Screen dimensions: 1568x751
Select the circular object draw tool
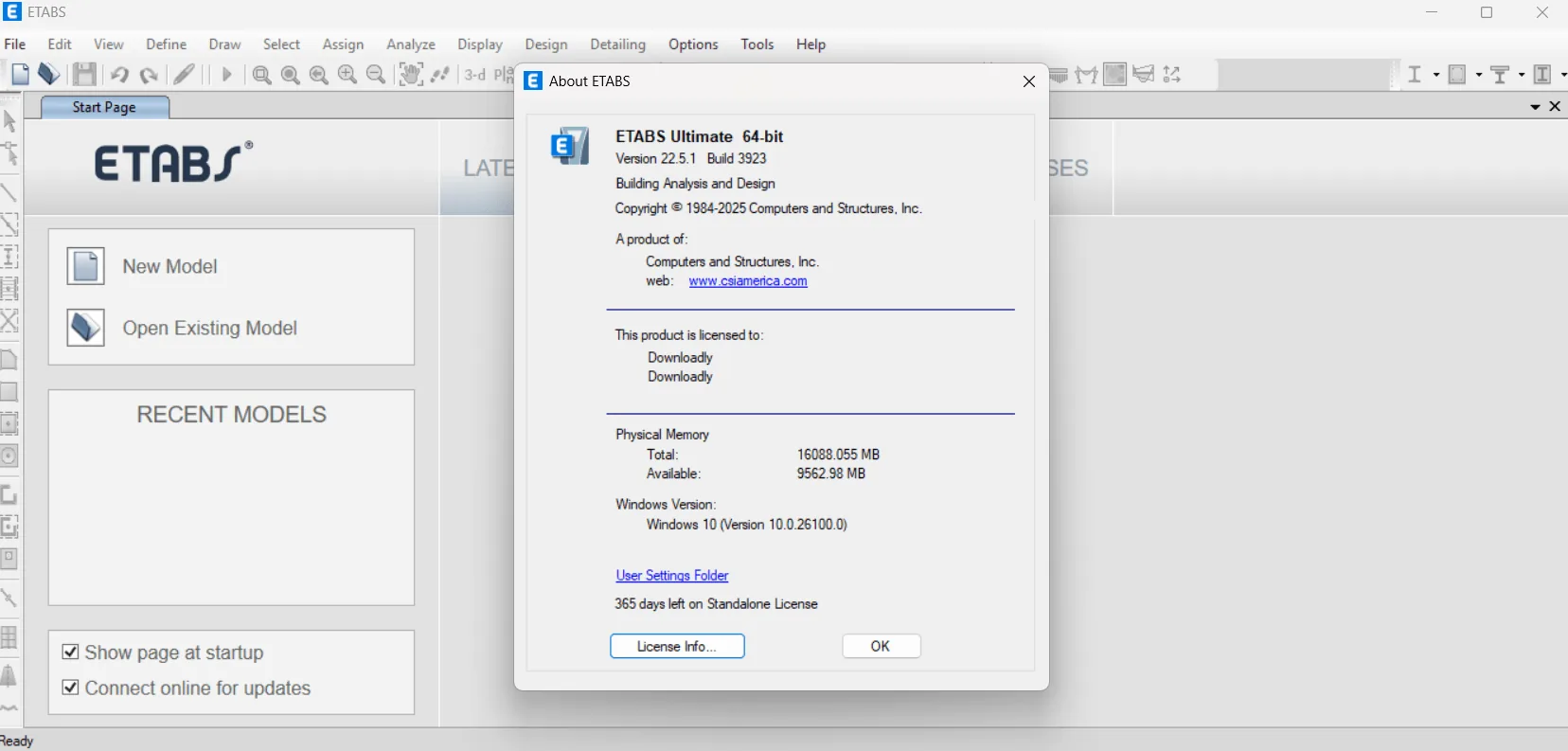9,456
